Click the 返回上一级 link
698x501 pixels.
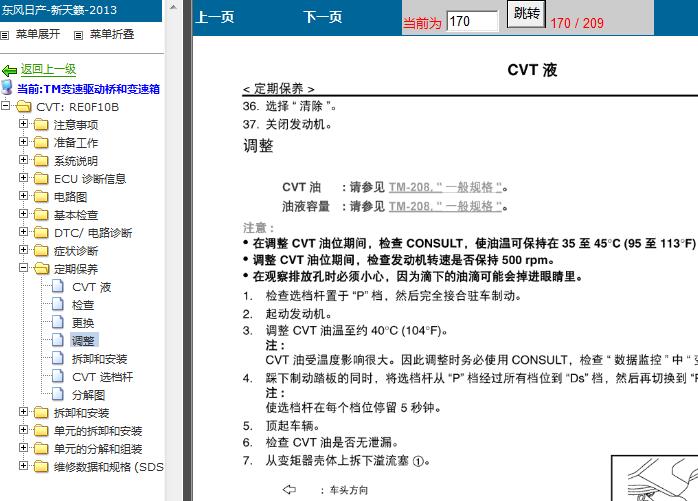pyautogui.click(x=48, y=69)
